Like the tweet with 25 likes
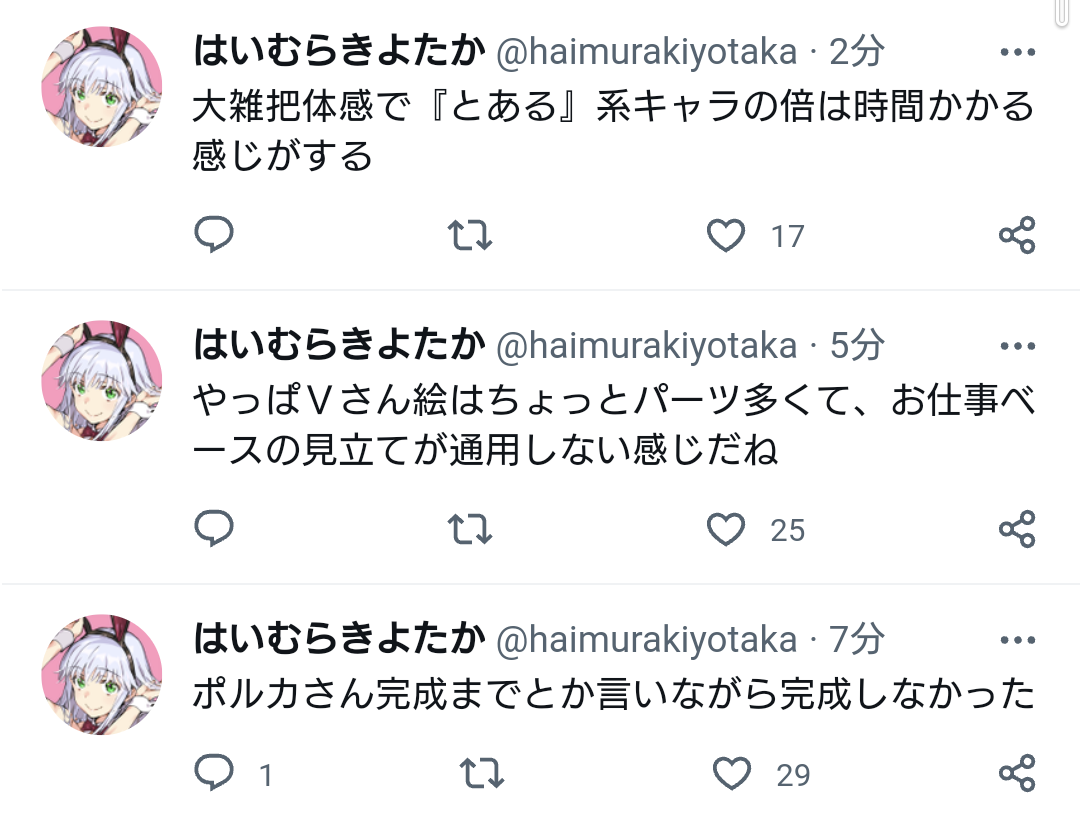The image size is (1080, 823). click(x=727, y=529)
